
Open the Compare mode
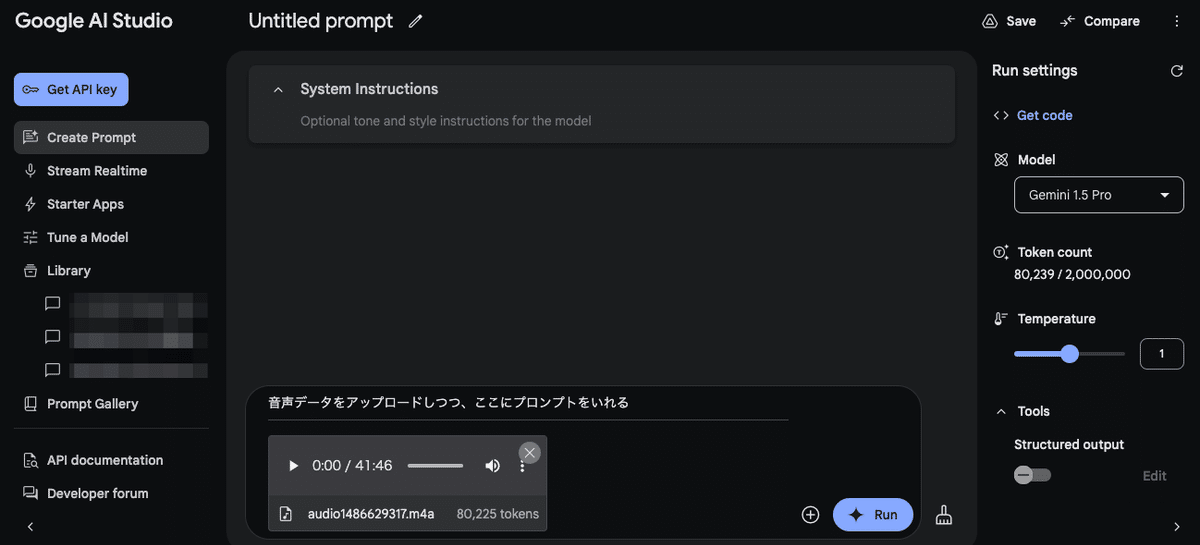coord(1099,21)
